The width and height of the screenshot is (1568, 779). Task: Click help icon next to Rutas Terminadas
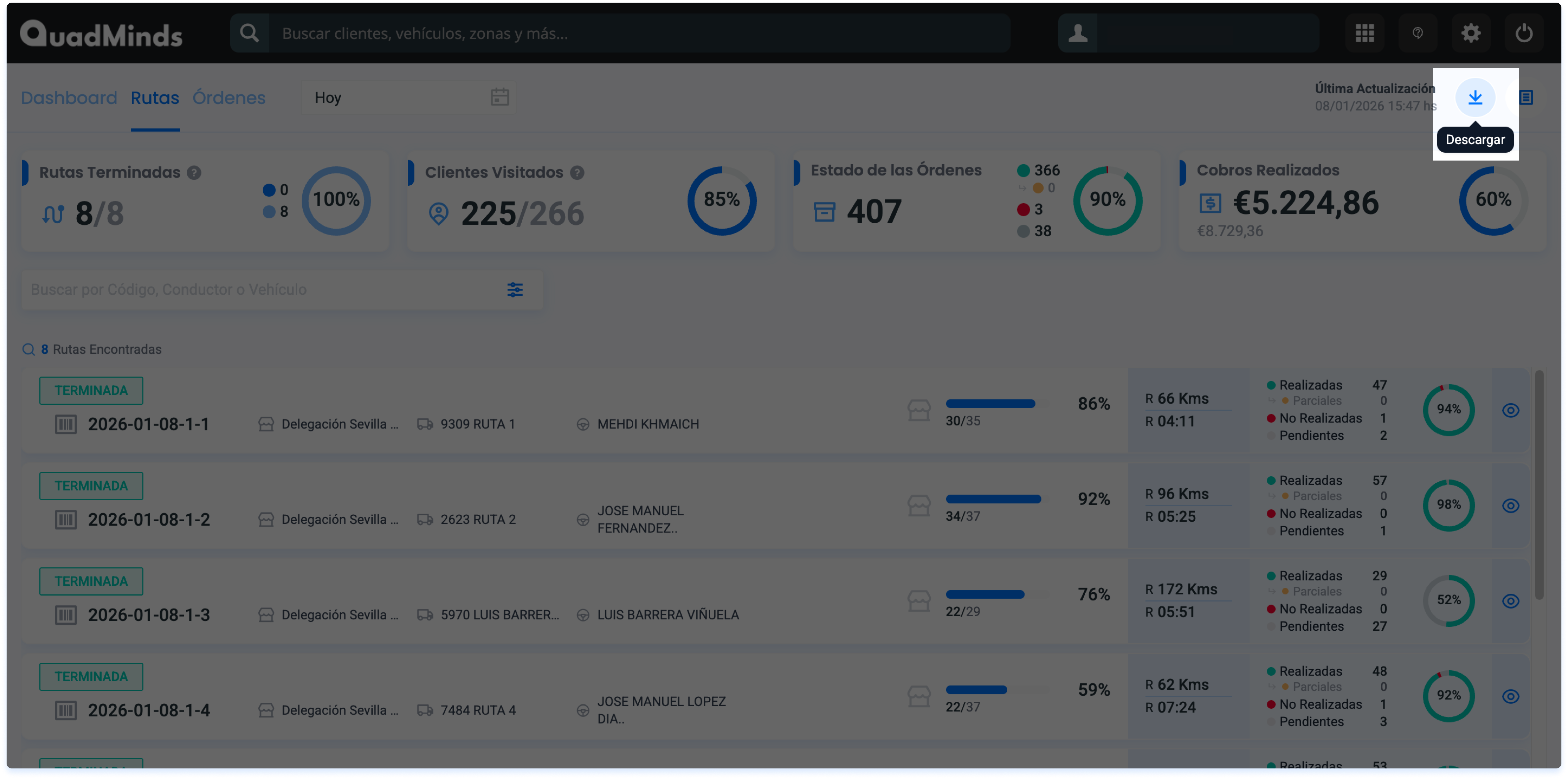[194, 173]
